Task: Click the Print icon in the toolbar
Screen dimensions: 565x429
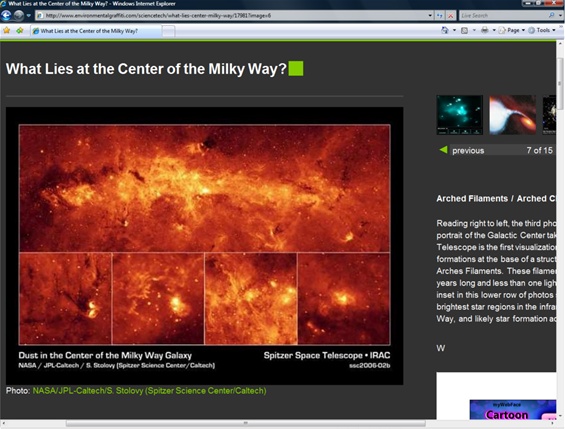Action: click(485, 31)
